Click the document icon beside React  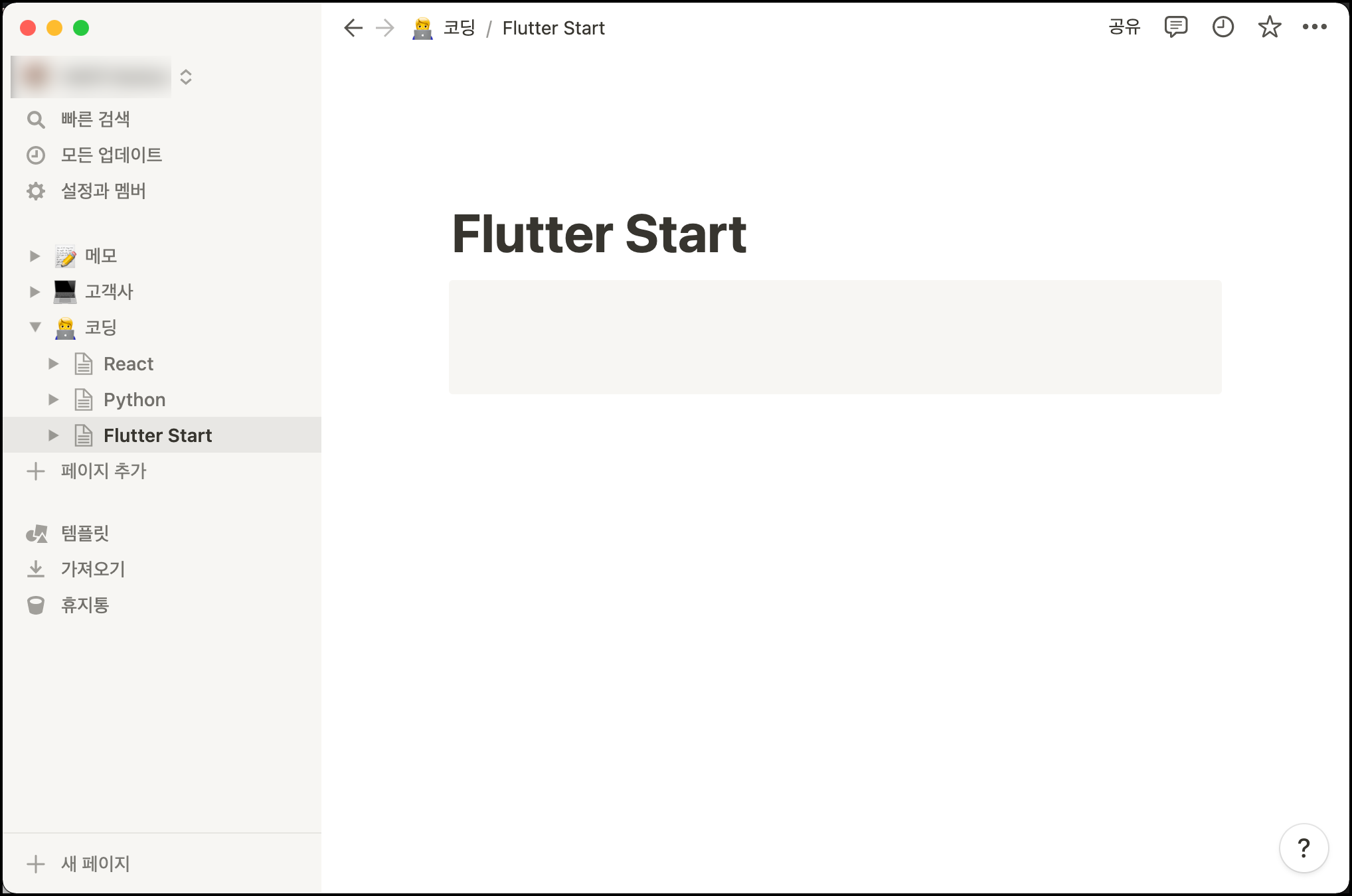[x=84, y=364]
